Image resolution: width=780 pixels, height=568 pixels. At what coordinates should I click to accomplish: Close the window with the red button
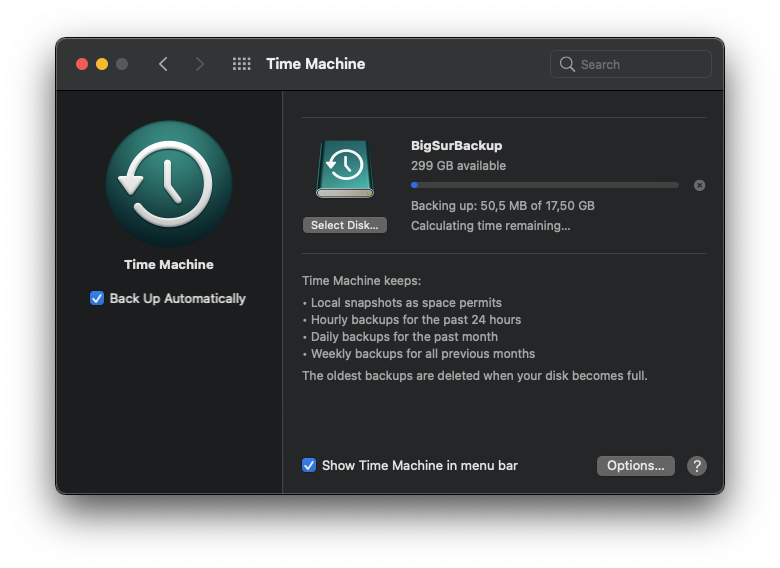tap(82, 64)
